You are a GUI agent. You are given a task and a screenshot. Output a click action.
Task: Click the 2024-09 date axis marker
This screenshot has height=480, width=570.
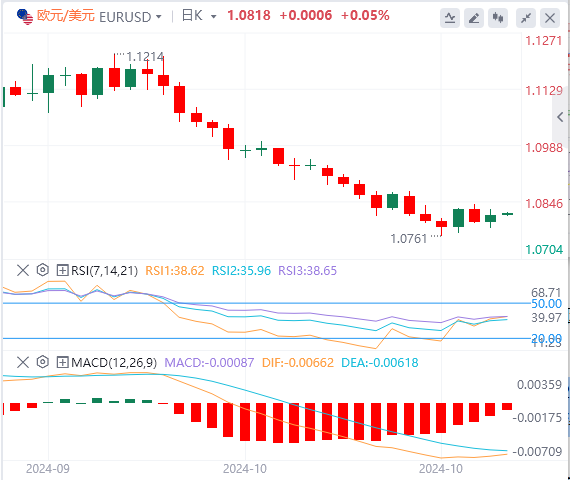(x=48, y=469)
